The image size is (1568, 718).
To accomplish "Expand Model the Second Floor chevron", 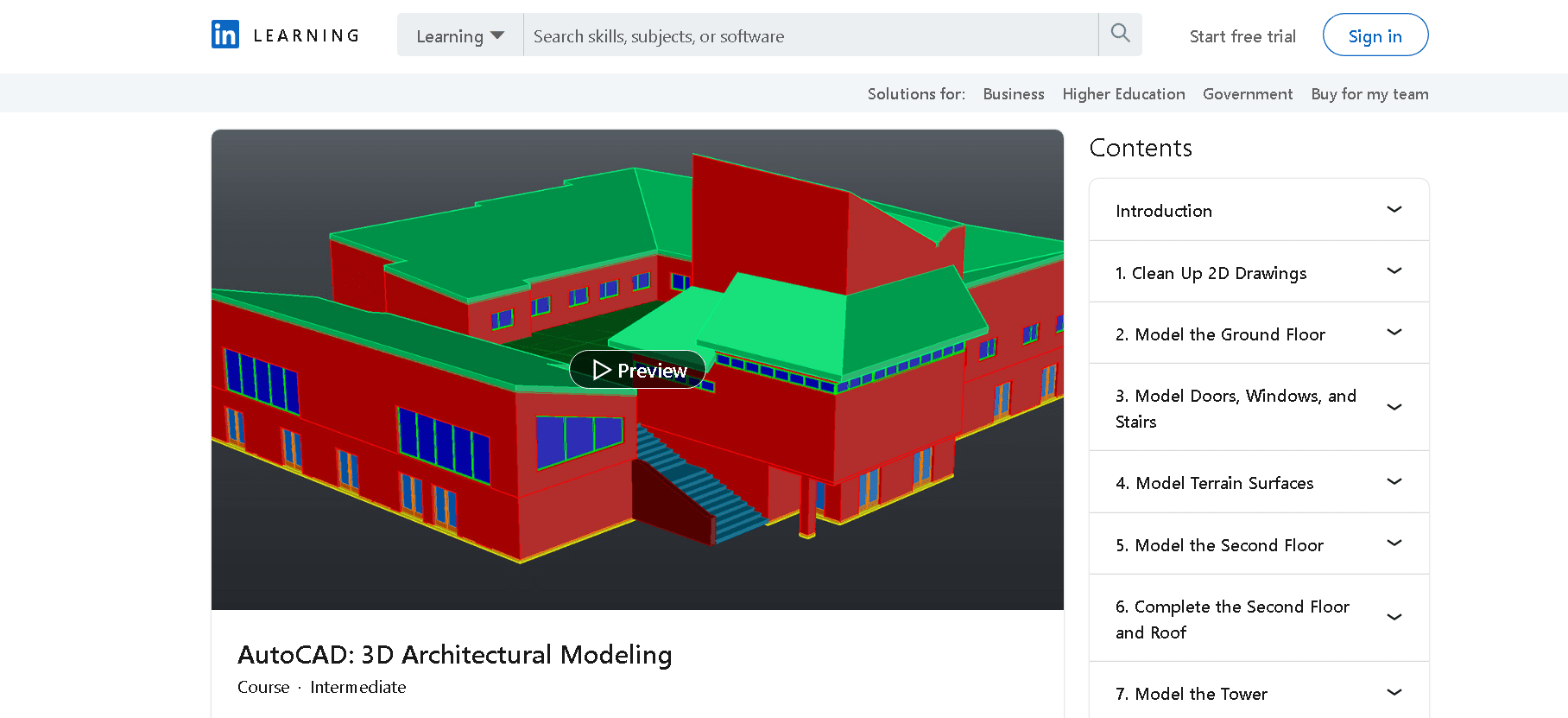I will tap(1394, 543).
